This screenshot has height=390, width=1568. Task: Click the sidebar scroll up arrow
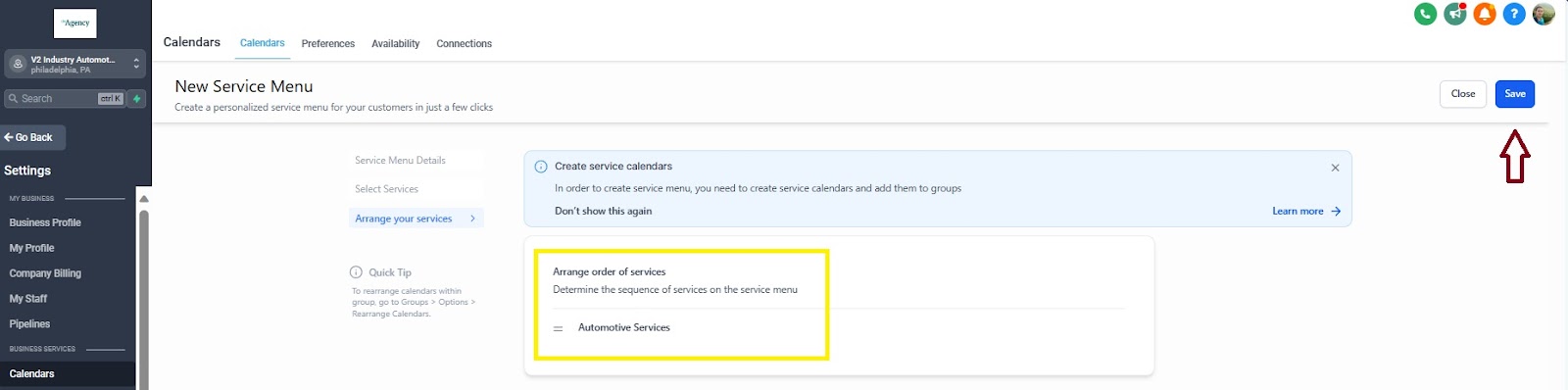click(144, 199)
